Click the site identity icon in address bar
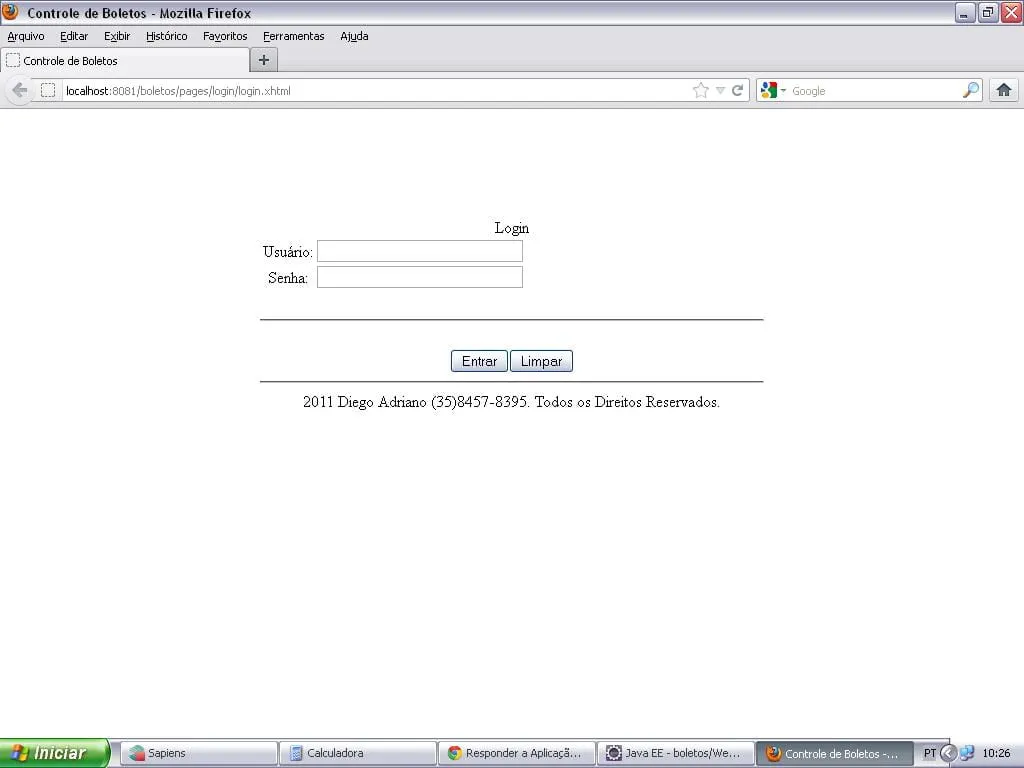The height and width of the screenshot is (768, 1024). click(48, 90)
